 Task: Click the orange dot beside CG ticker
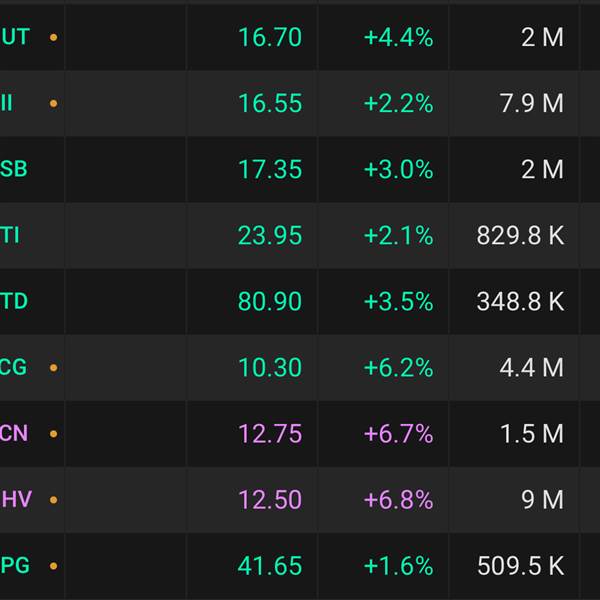click(53, 368)
